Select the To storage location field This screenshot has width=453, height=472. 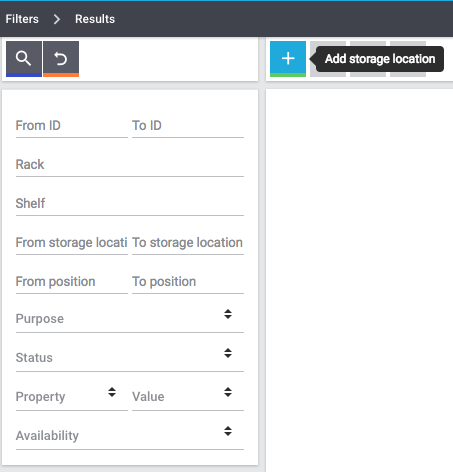(x=188, y=243)
